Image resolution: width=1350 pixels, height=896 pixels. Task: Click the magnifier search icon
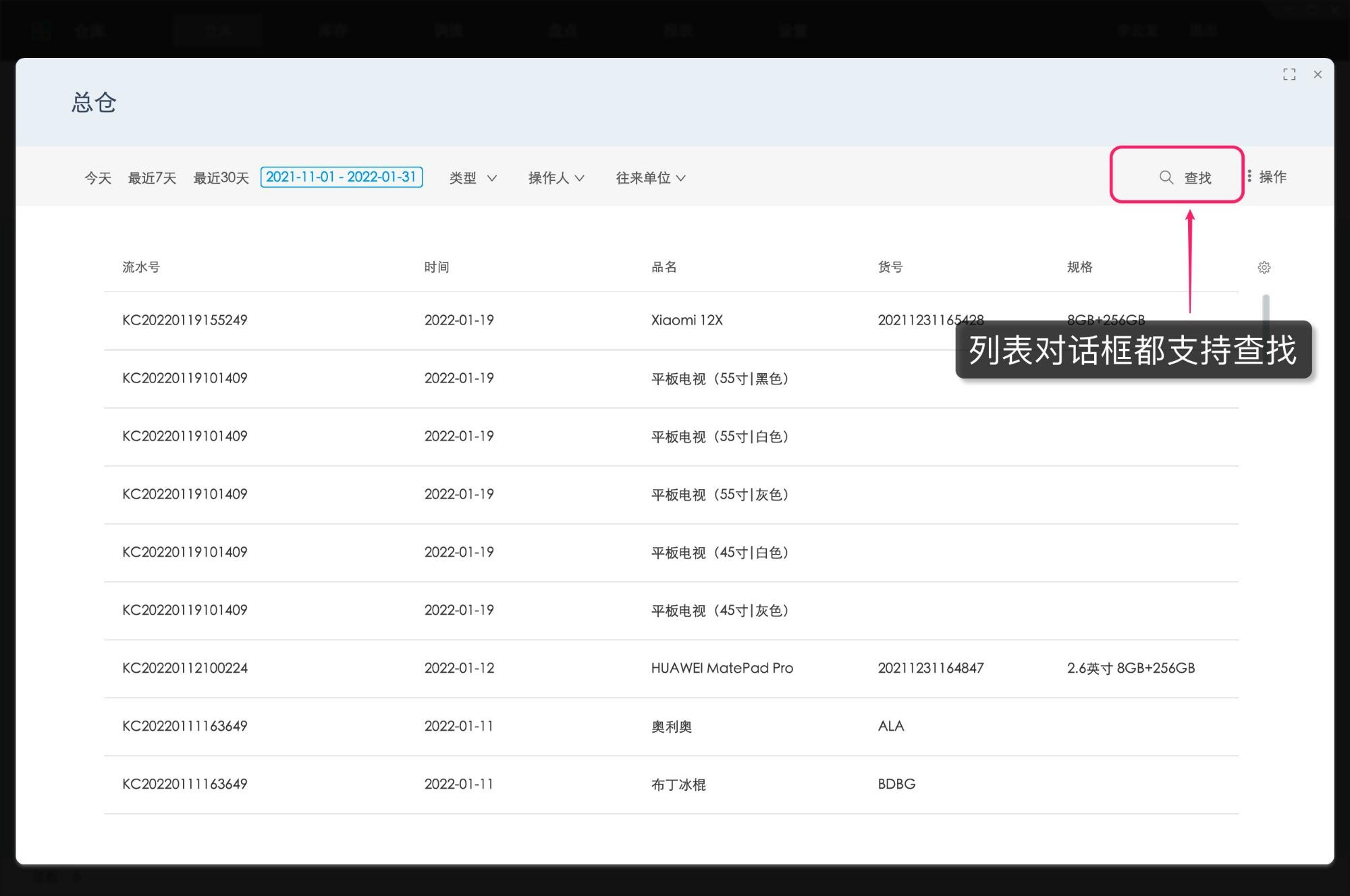coord(1166,177)
